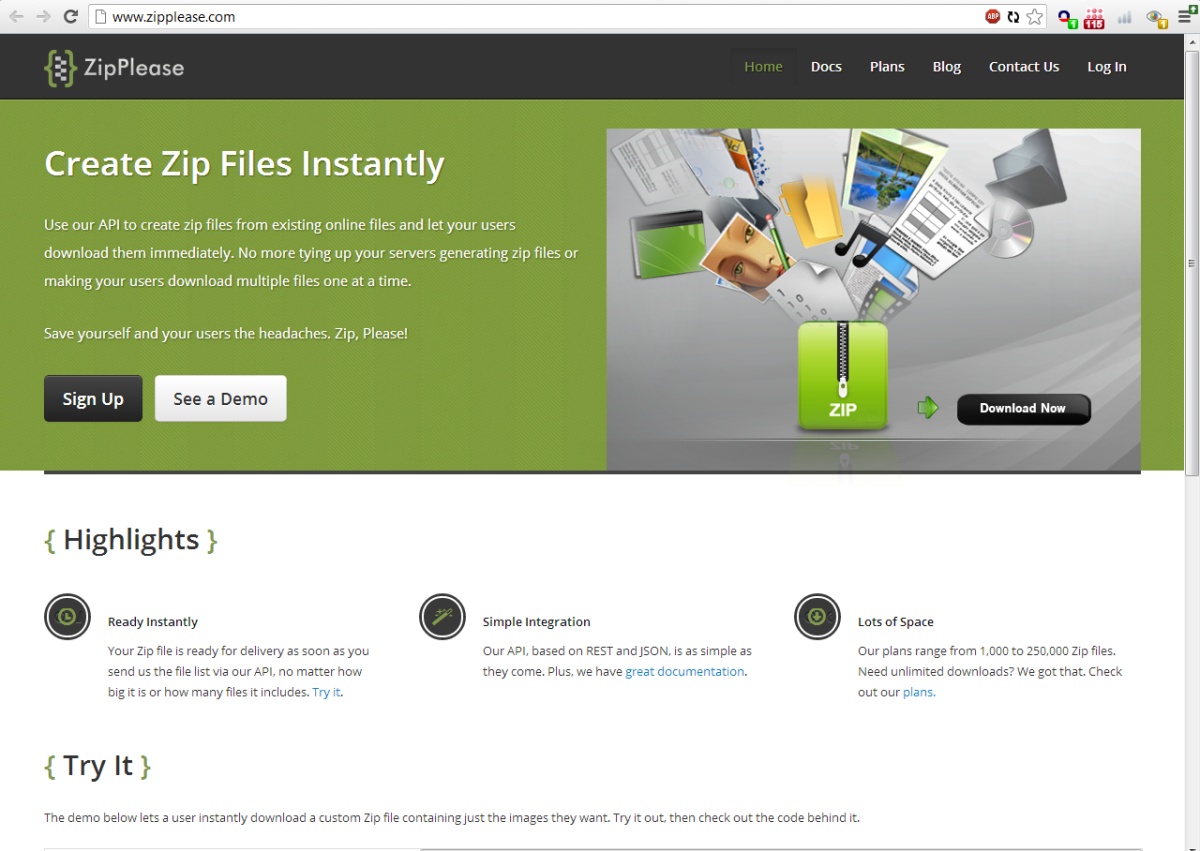Click the ZipPlease logo
1200x851 pixels.
(114, 67)
